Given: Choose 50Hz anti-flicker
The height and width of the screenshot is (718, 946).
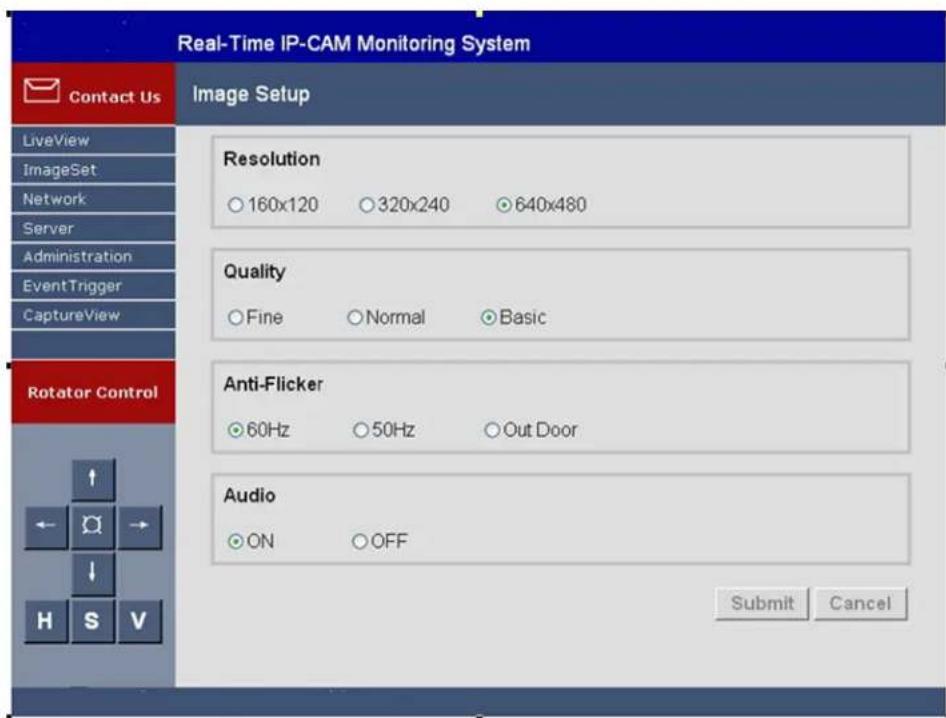Looking at the screenshot, I should pos(361,430).
